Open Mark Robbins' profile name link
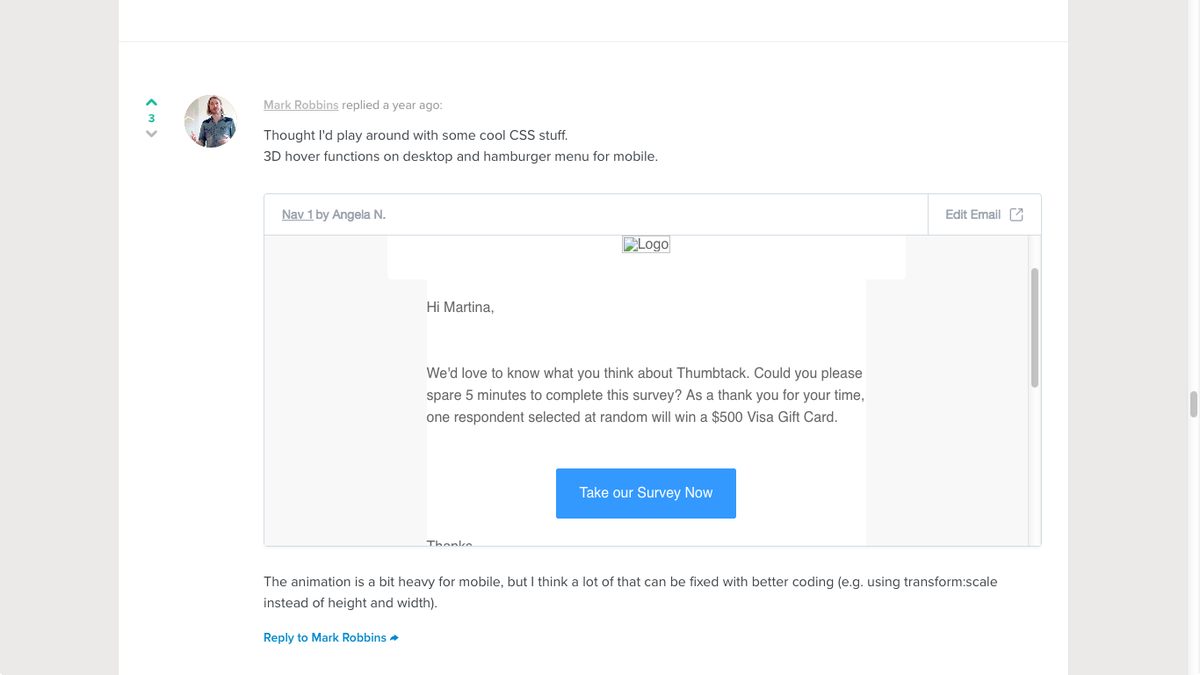1200x675 pixels. [301, 105]
